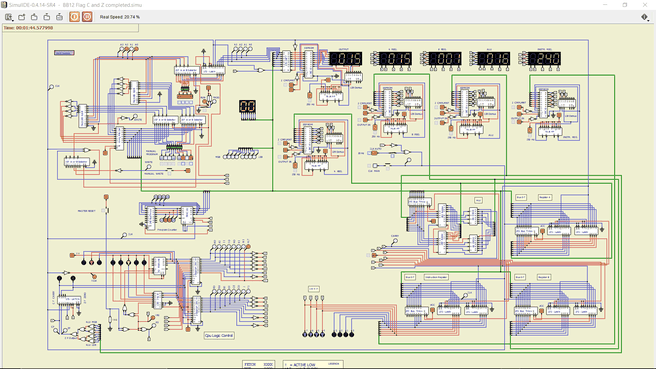Screen dimensions: 656x369
Task: Open the settings icon at top right
Action: pos(645,17)
